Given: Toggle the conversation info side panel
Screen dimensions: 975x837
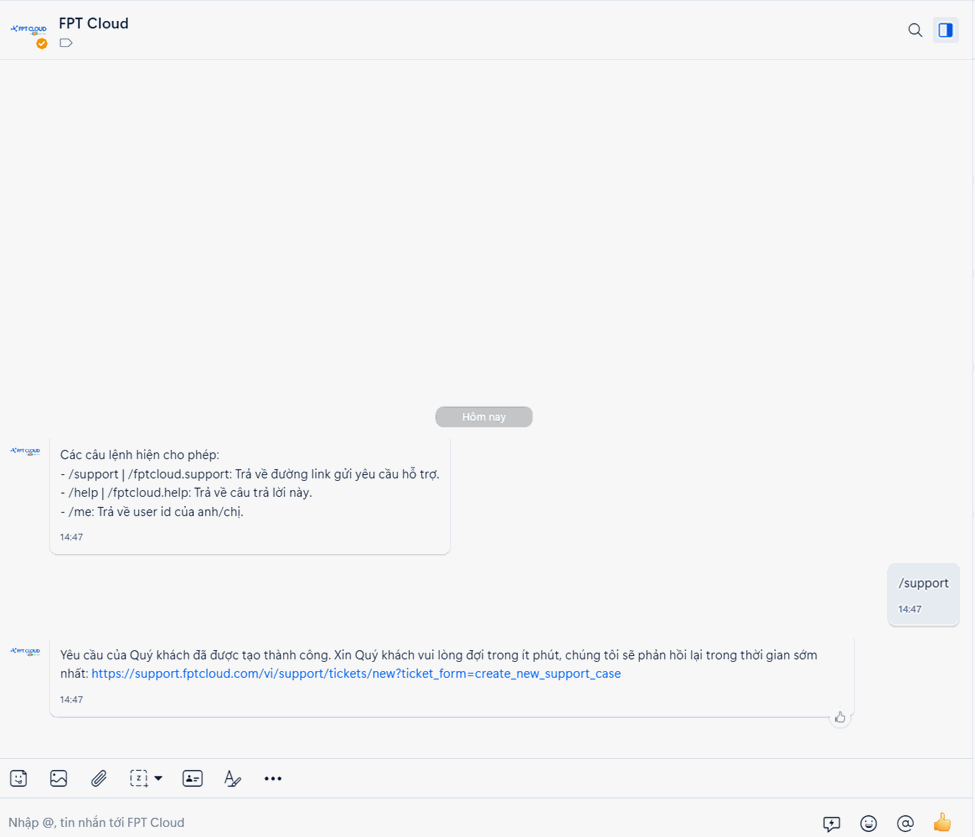Looking at the screenshot, I should pos(946,30).
